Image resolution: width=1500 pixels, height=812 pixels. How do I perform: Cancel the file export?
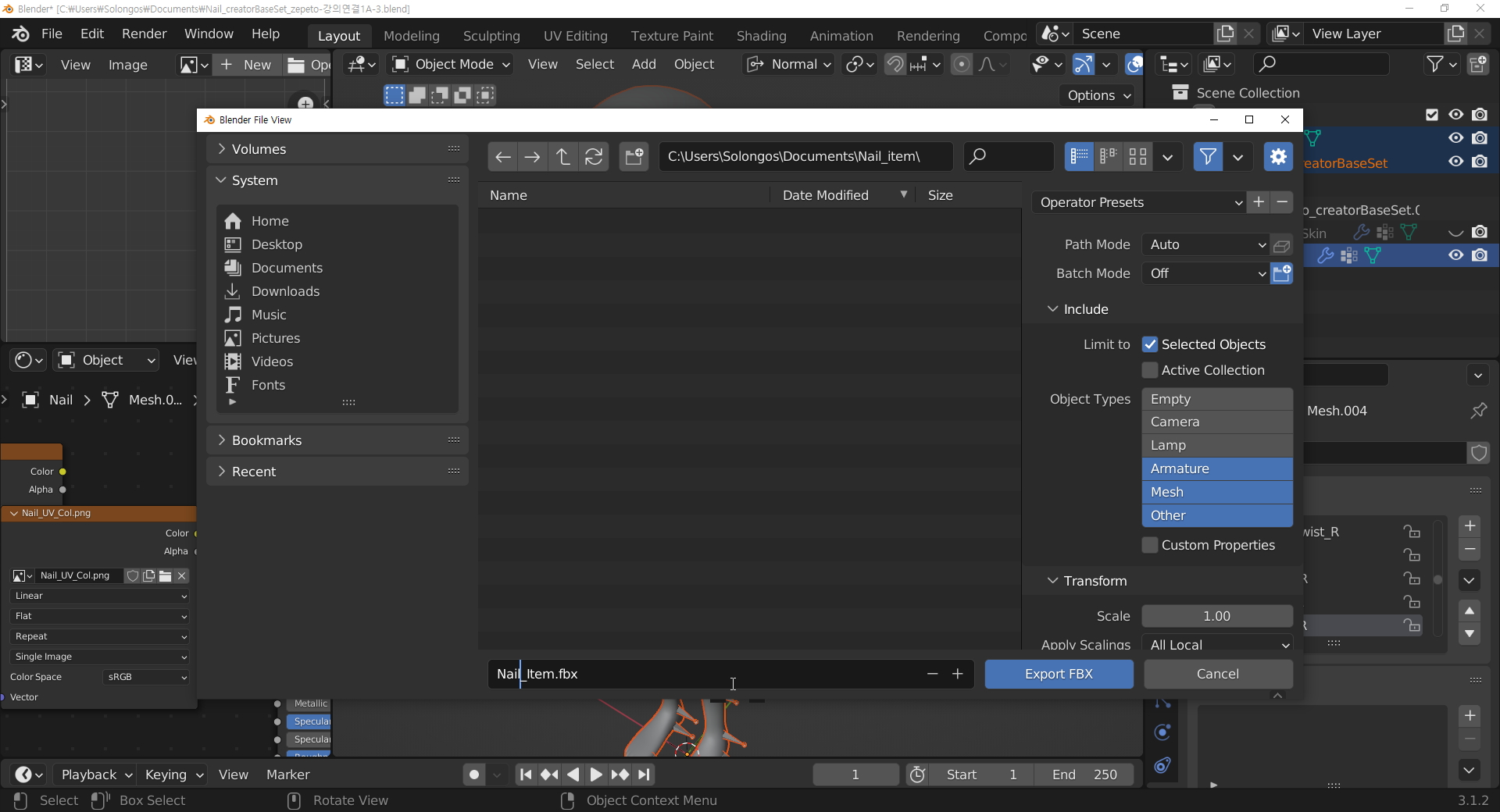tap(1218, 675)
